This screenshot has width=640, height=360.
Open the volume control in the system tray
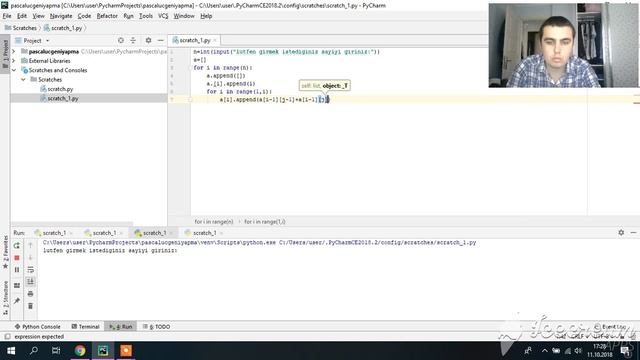578,351
